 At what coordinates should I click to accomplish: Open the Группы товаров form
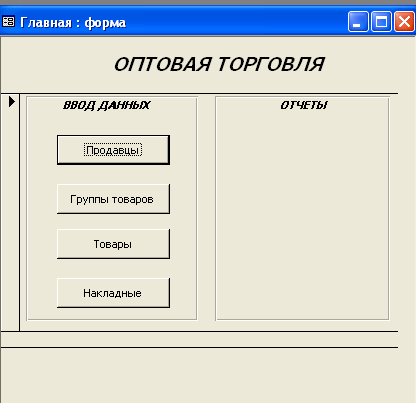coord(113,199)
